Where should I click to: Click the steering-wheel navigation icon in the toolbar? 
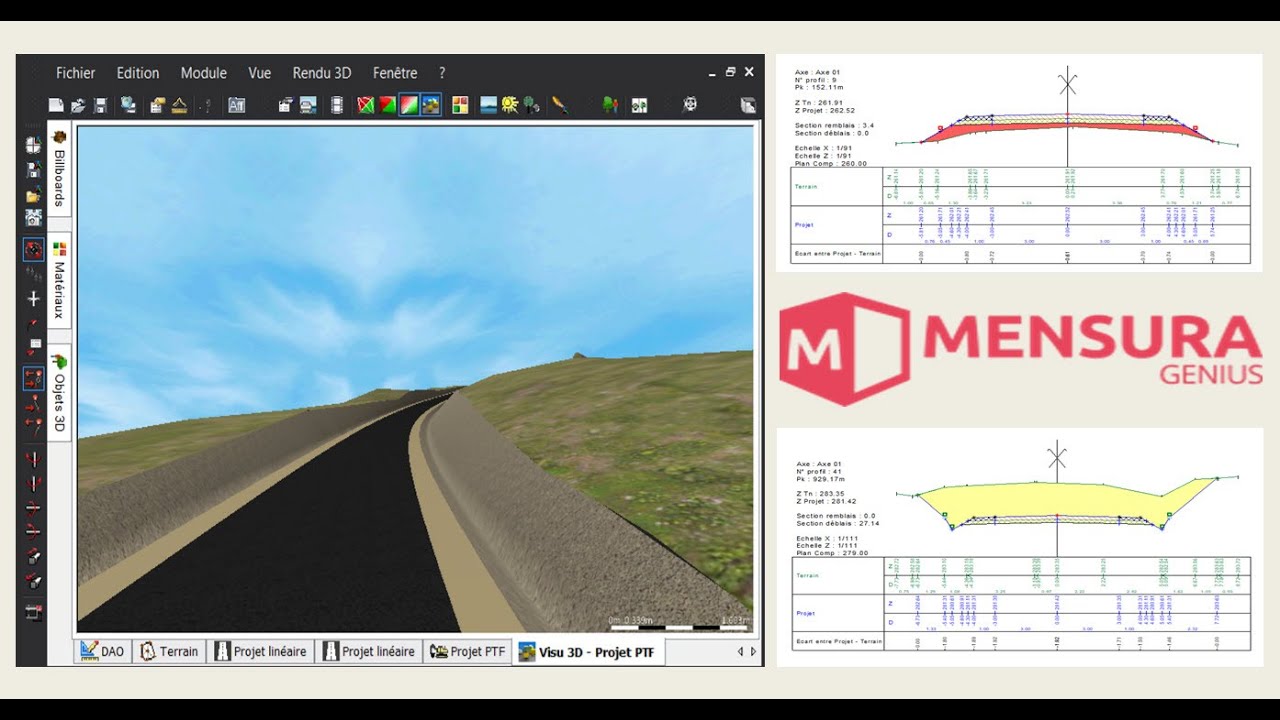click(x=690, y=105)
